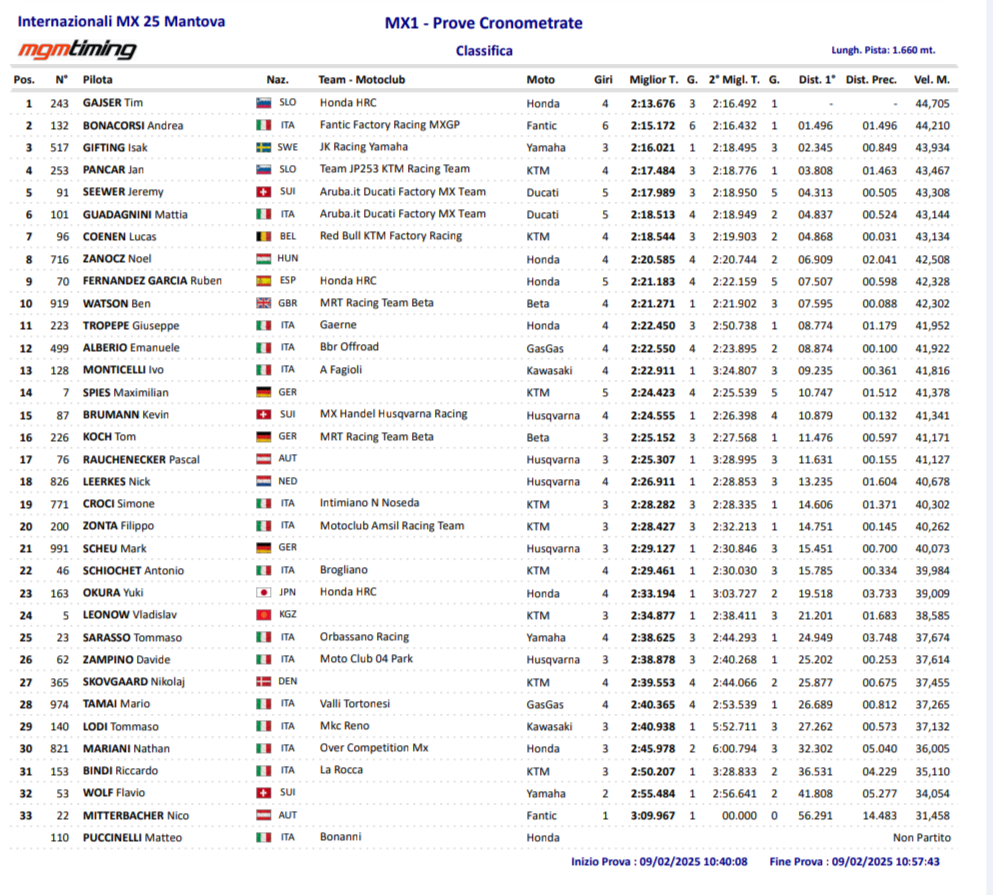The width and height of the screenshot is (993, 895).
Task: Click the Belgian flag beside Coenen Lucas
Action: coord(264,237)
